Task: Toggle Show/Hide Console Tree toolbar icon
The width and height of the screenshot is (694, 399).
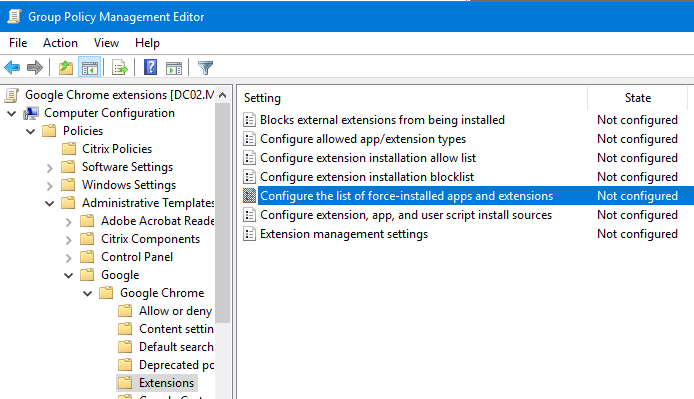Action: (90, 68)
